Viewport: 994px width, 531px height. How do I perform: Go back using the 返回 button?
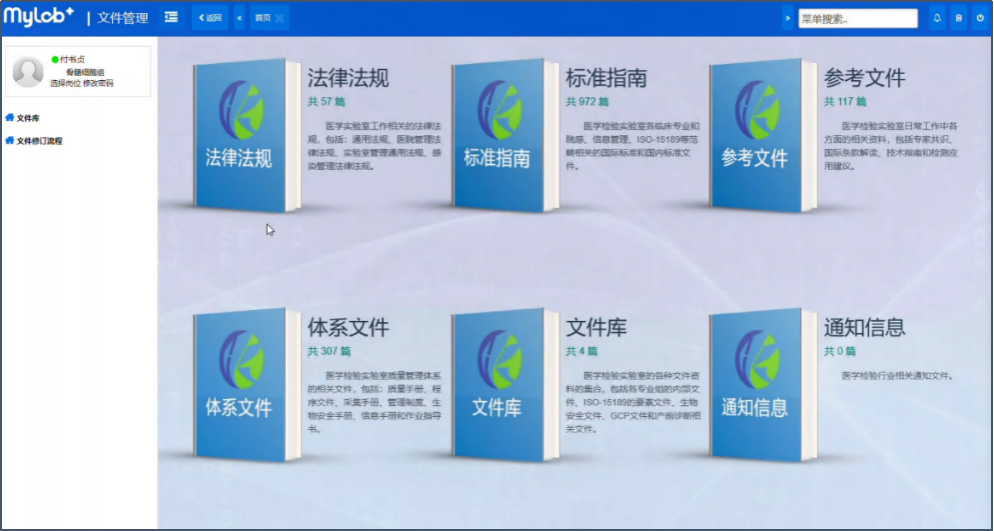point(210,18)
